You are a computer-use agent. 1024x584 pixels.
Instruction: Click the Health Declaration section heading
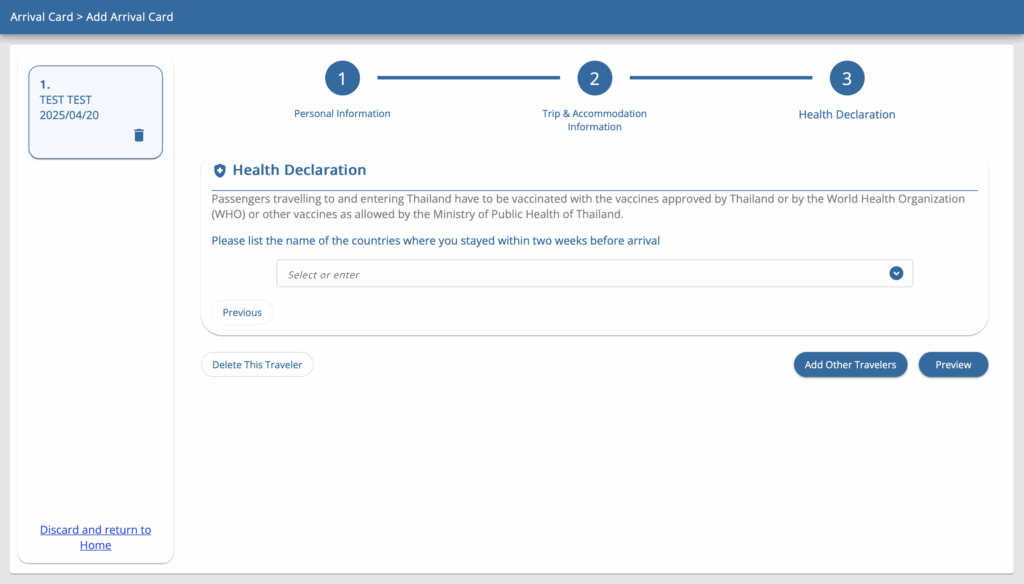(299, 170)
